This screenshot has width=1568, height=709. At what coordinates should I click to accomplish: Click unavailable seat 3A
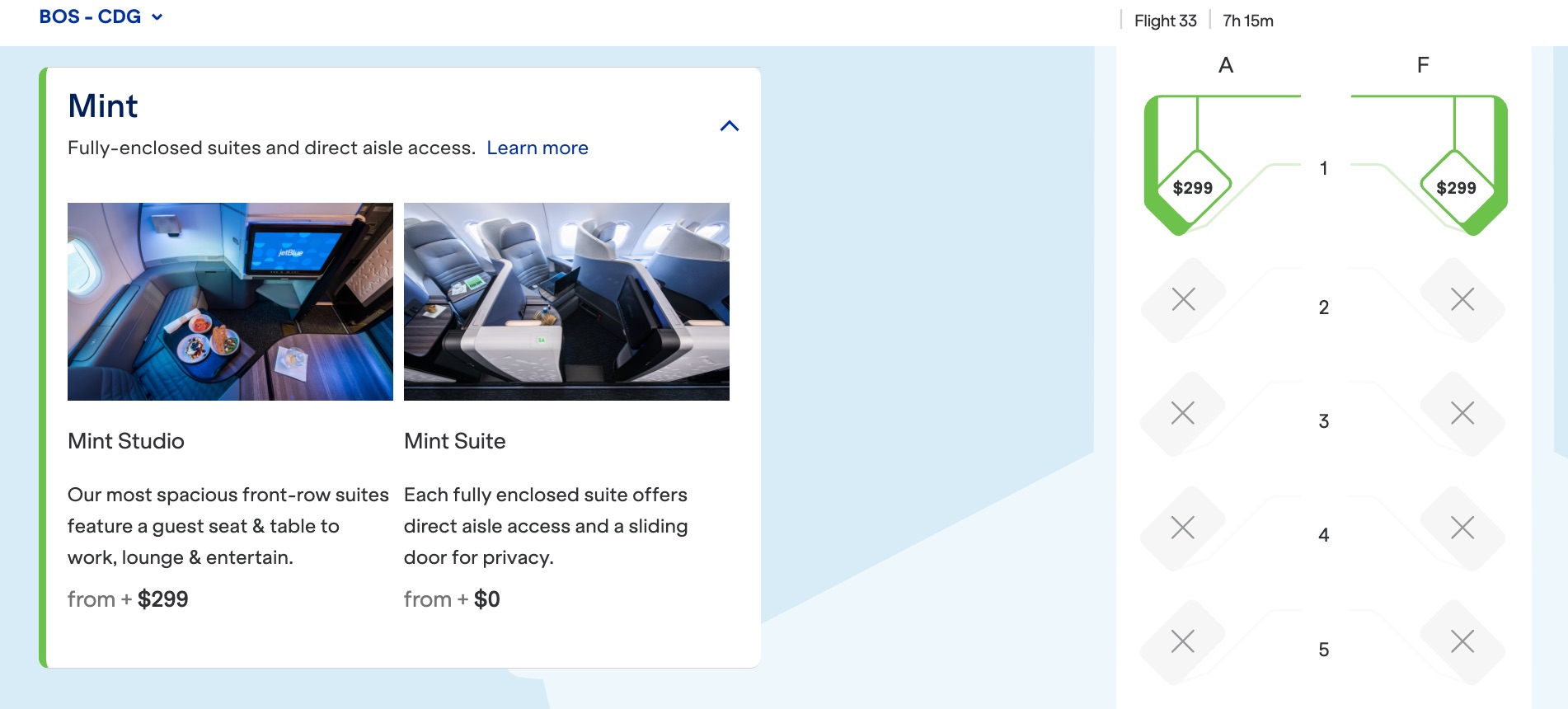pyautogui.click(x=1183, y=413)
